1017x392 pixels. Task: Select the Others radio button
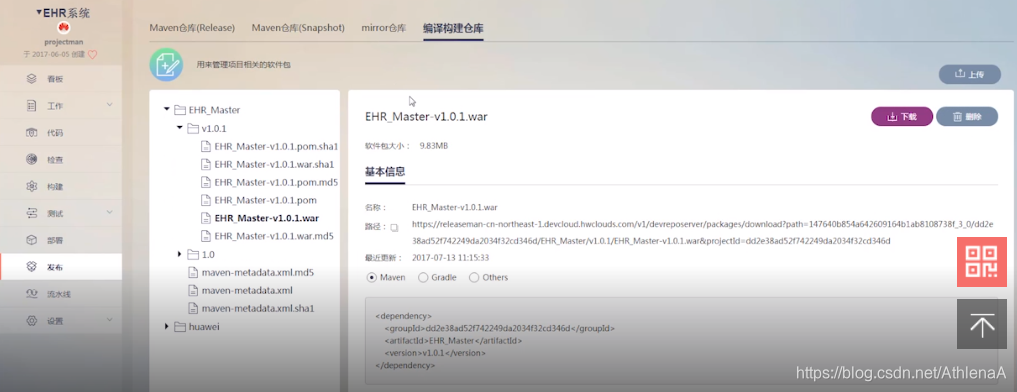pos(473,277)
